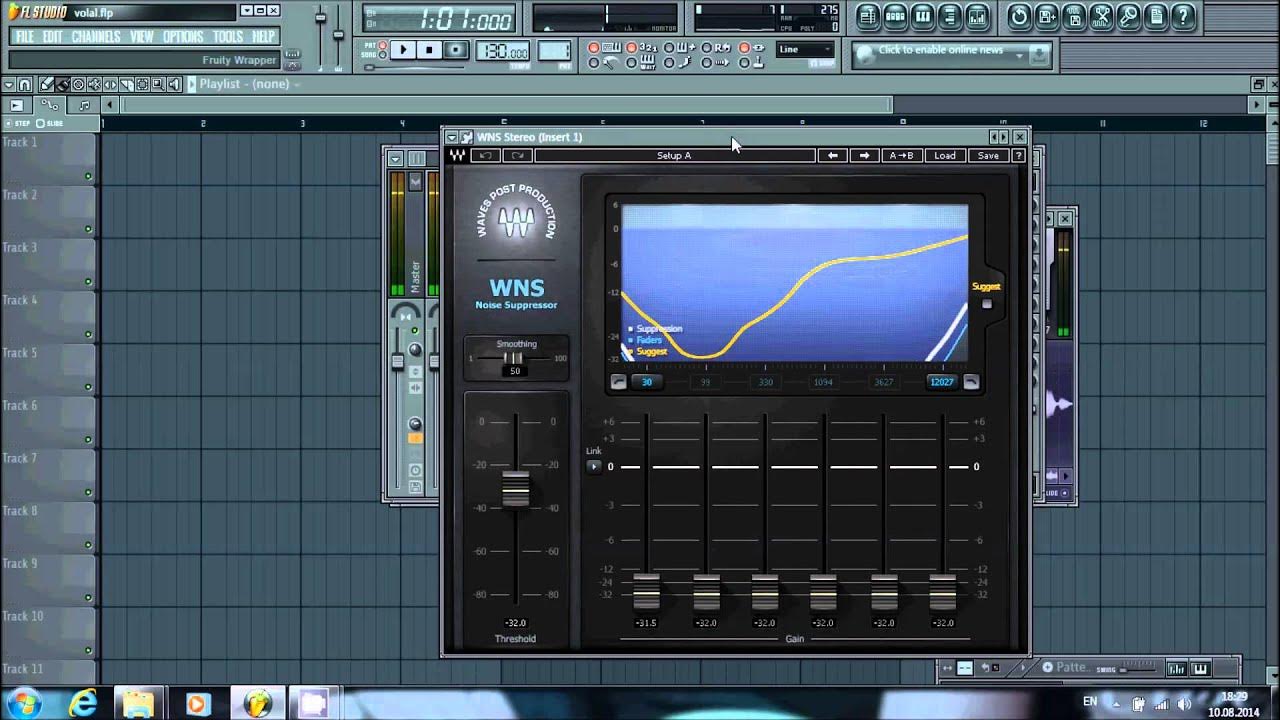This screenshot has height=720, width=1280.
Task: Open project info notepad icon
Action: 1156,16
